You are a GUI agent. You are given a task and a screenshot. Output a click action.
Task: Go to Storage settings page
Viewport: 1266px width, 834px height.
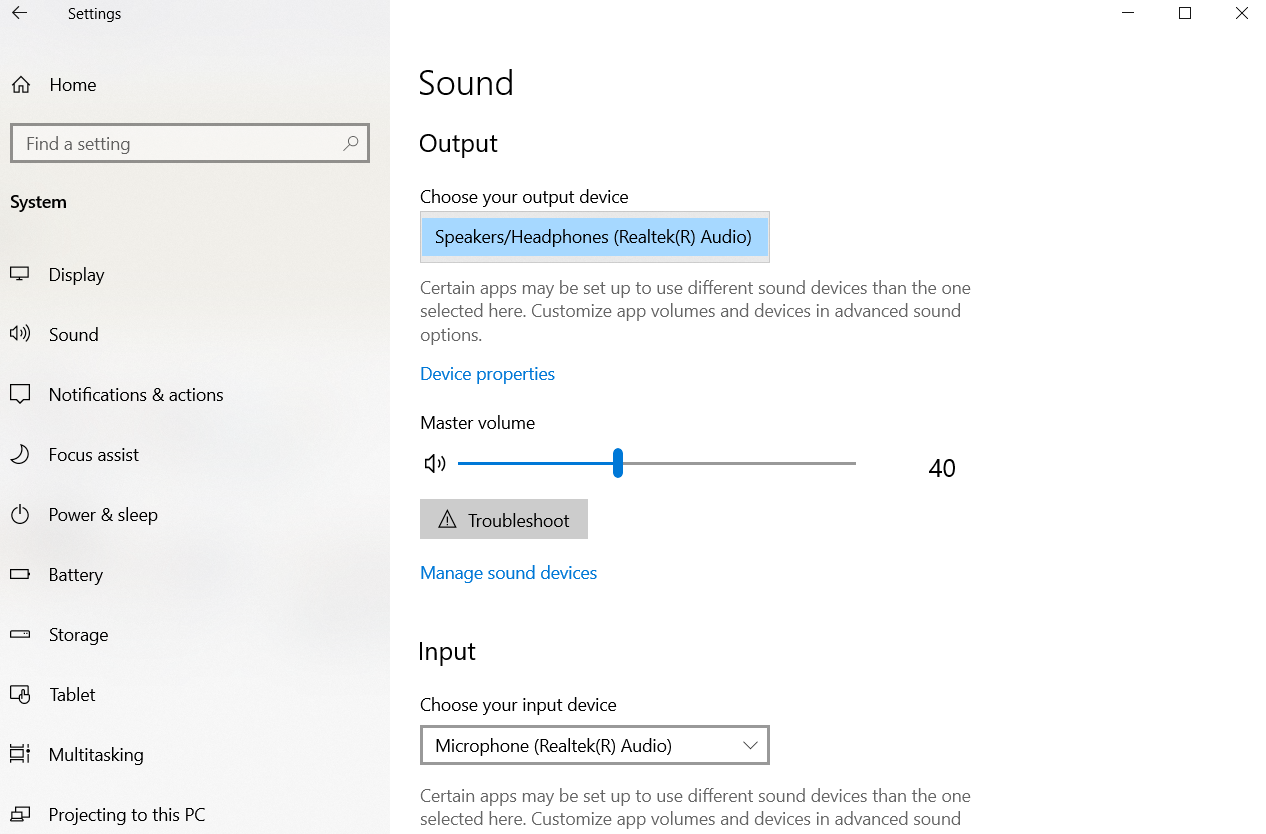click(x=78, y=635)
